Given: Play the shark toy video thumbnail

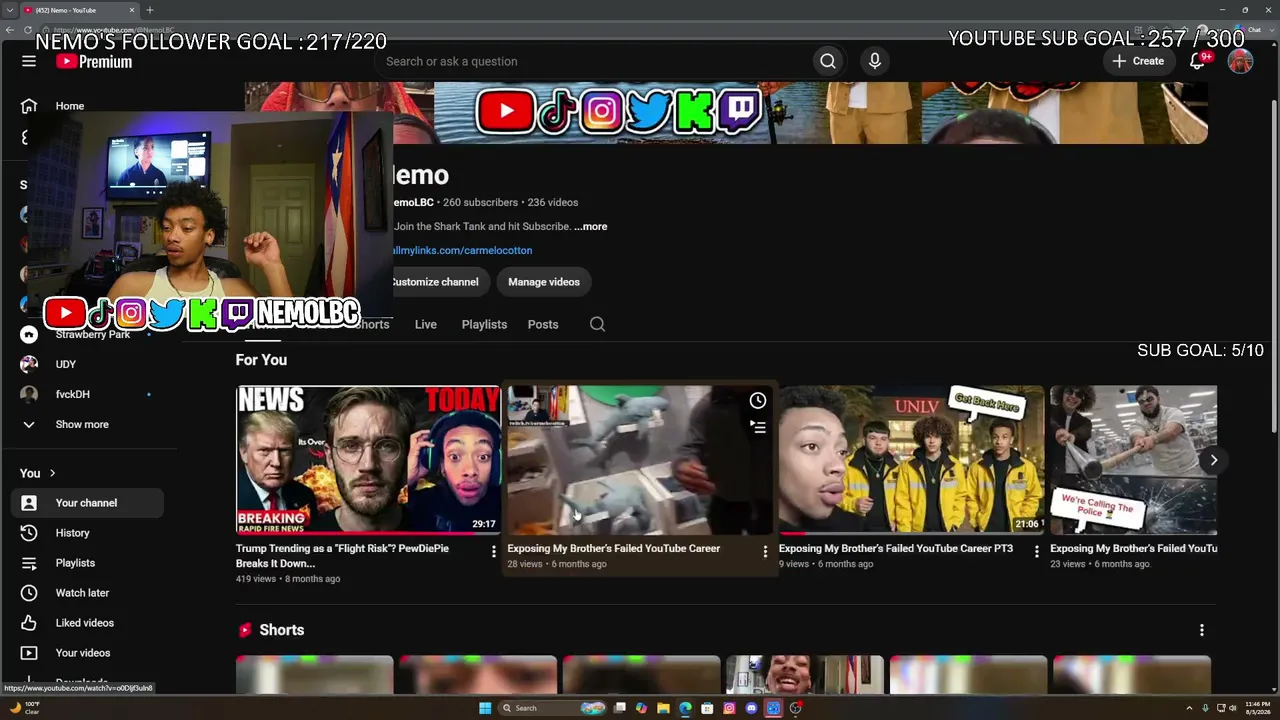Looking at the screenshot, I should 640,460.
